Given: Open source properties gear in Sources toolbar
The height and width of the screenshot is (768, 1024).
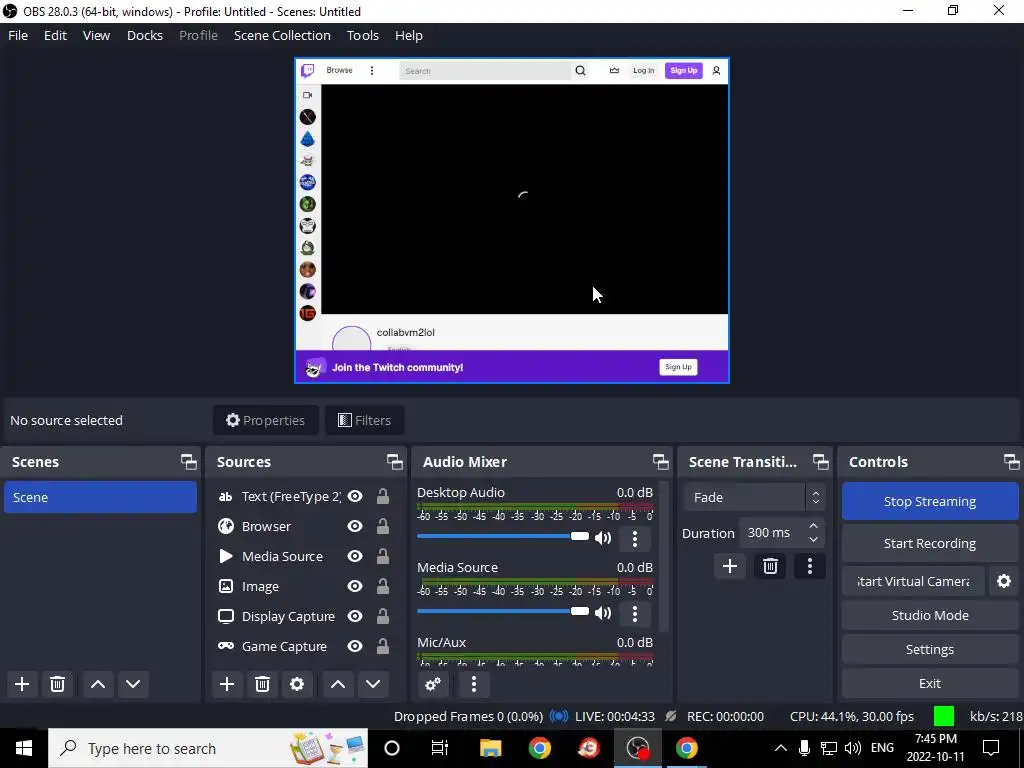Looking at the screenshot, I should tap(297, 684).
